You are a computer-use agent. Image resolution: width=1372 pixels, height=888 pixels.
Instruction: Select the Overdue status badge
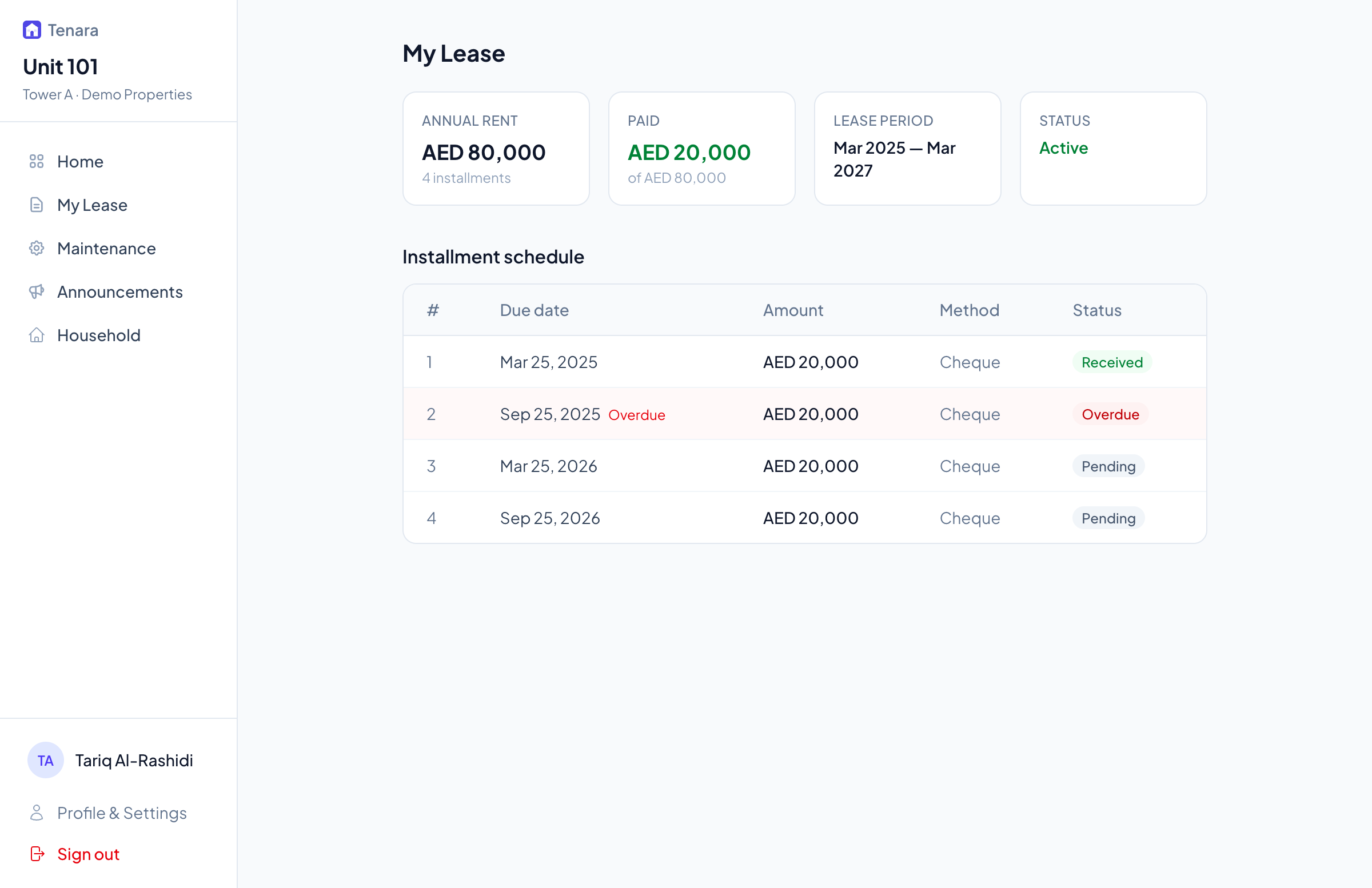point(1110,414)
